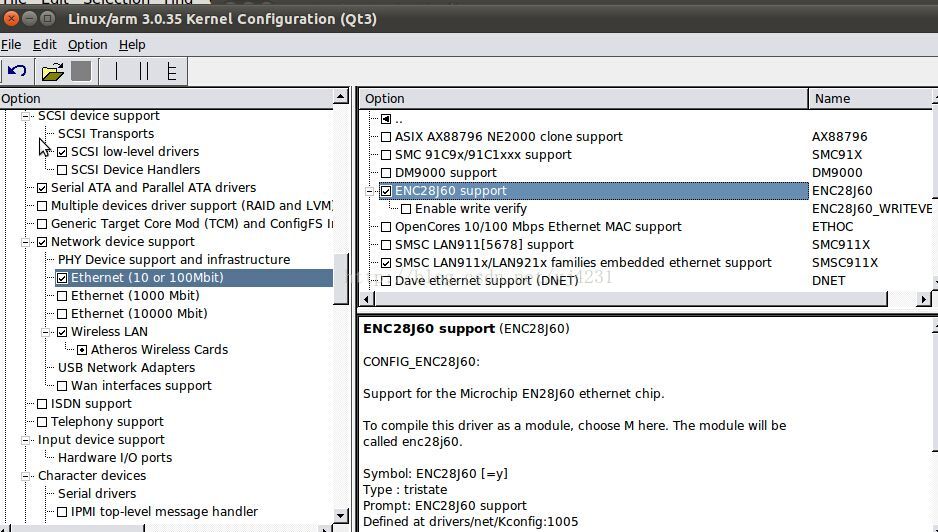Collapse Input device support tree node
This screenshot has height=532, width=938.
point(26,440)
